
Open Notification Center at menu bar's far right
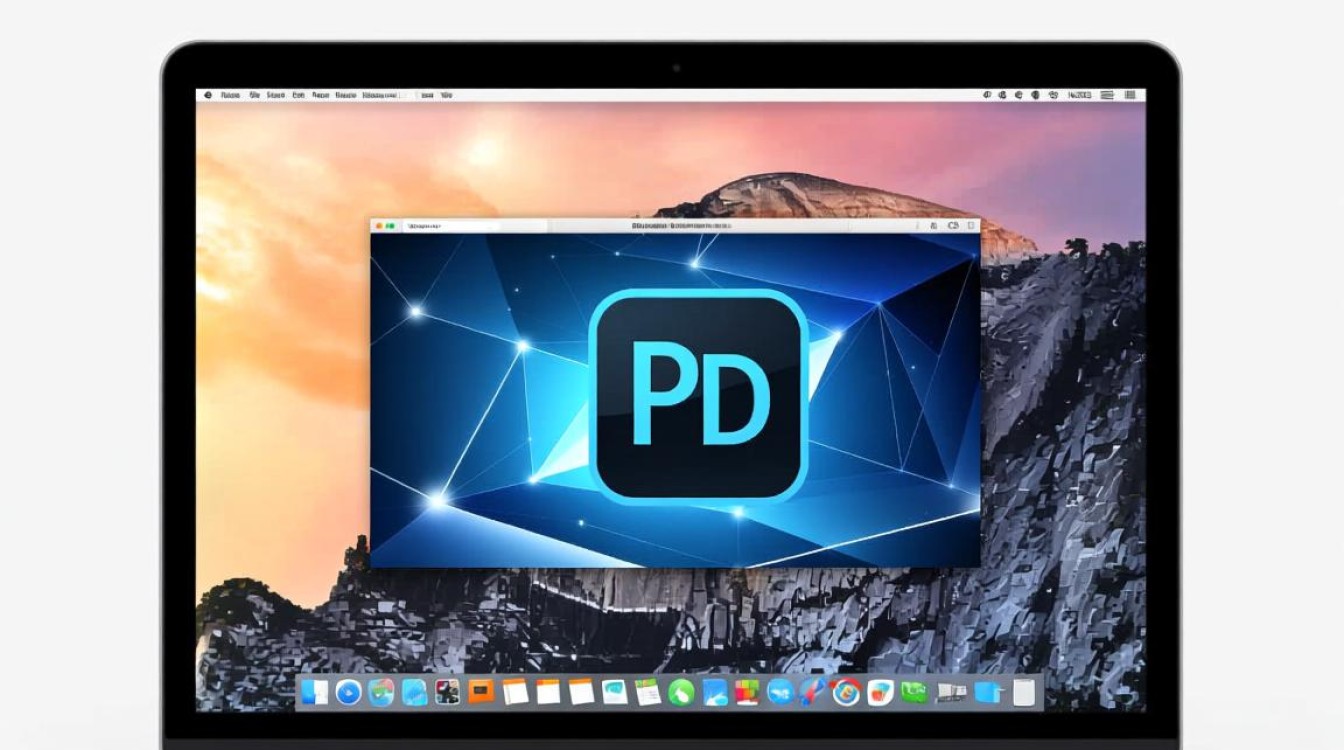pos(1133,95)
